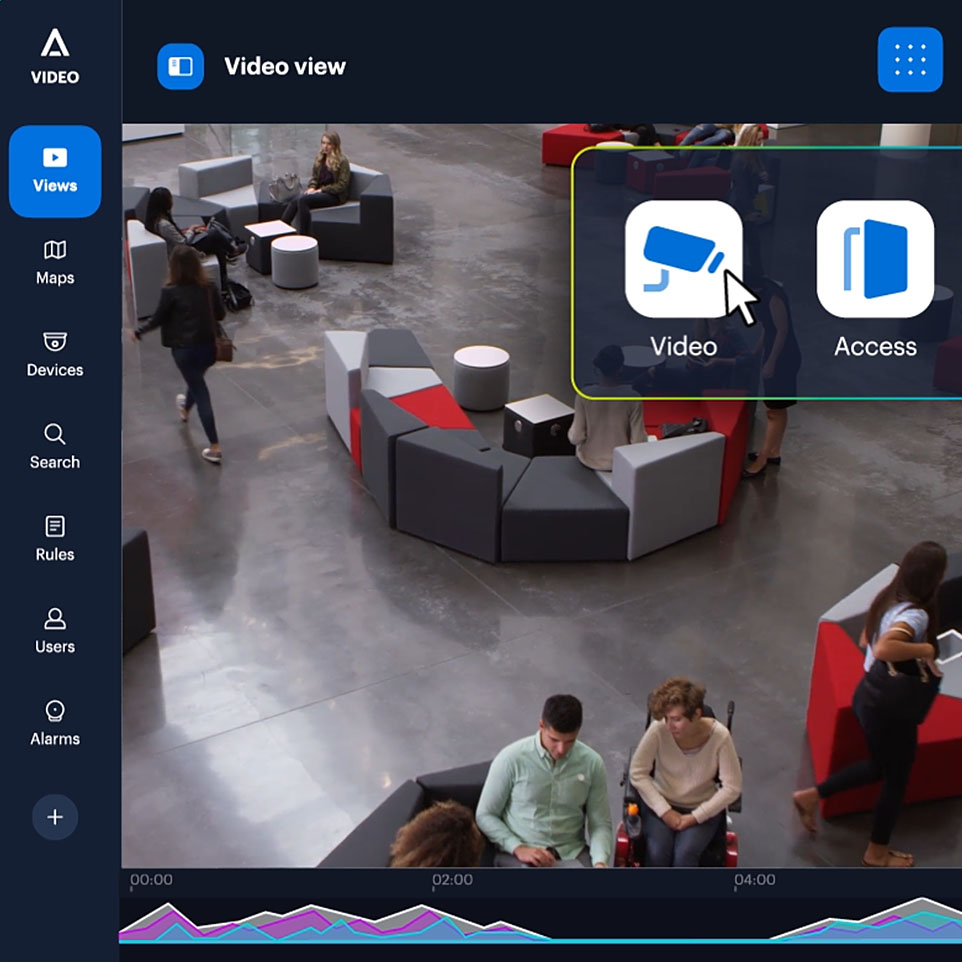This screenshot has width=962, height=962.
Task: Jump to 04:00 on the timeline
Action: (755, 880)
